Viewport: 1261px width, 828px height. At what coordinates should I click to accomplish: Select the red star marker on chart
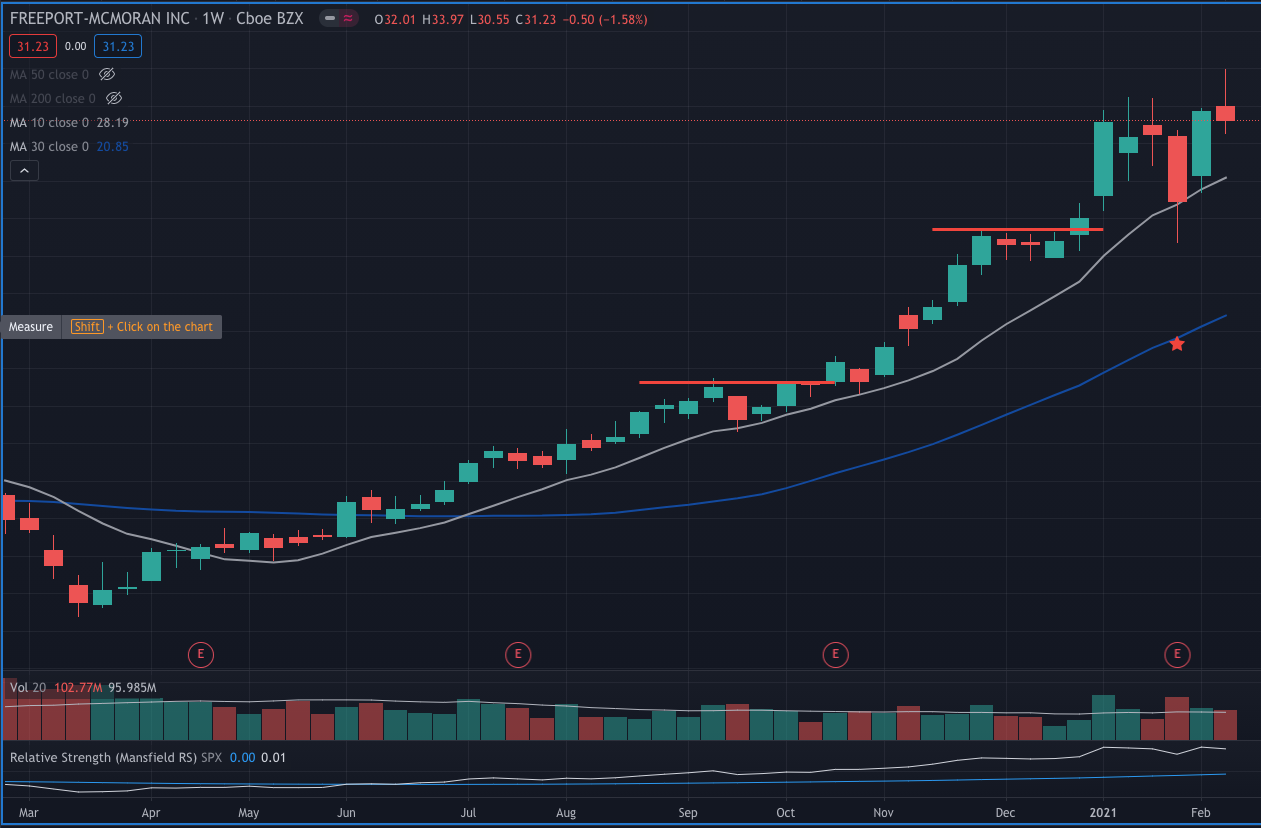point(1177,344)
